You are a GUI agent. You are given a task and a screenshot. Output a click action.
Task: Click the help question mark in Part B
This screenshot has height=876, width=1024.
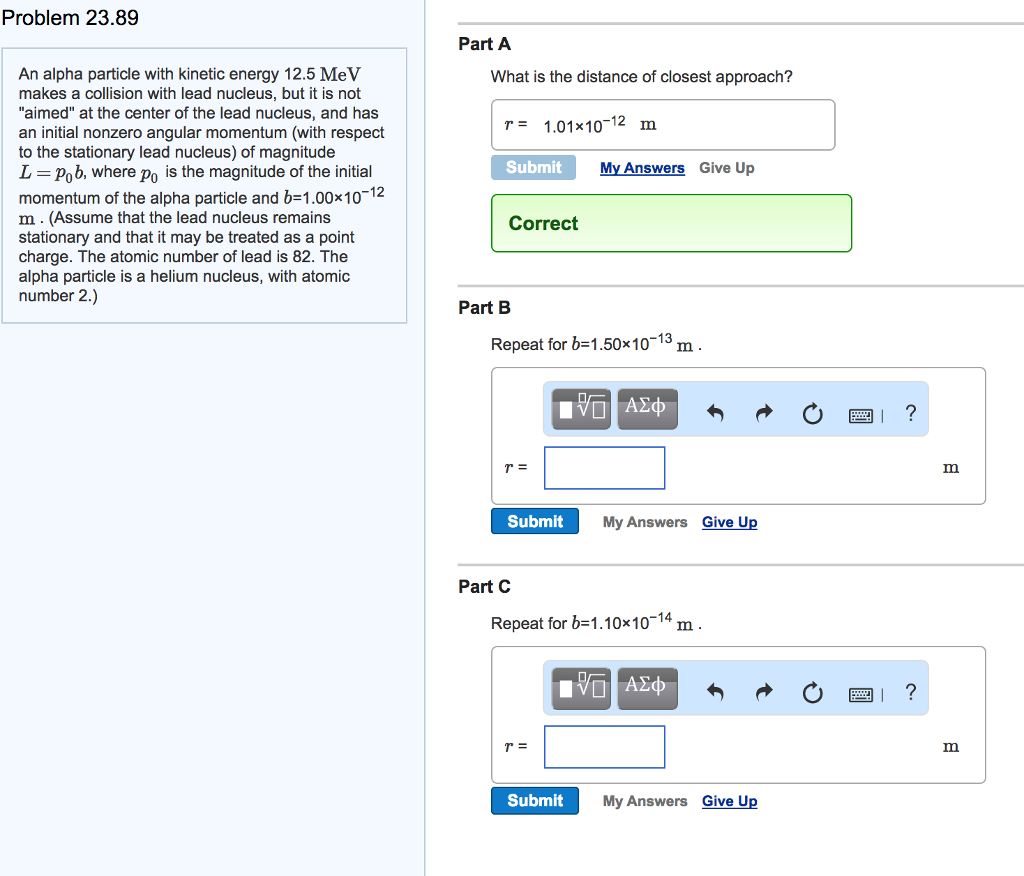tap(910, 413)
